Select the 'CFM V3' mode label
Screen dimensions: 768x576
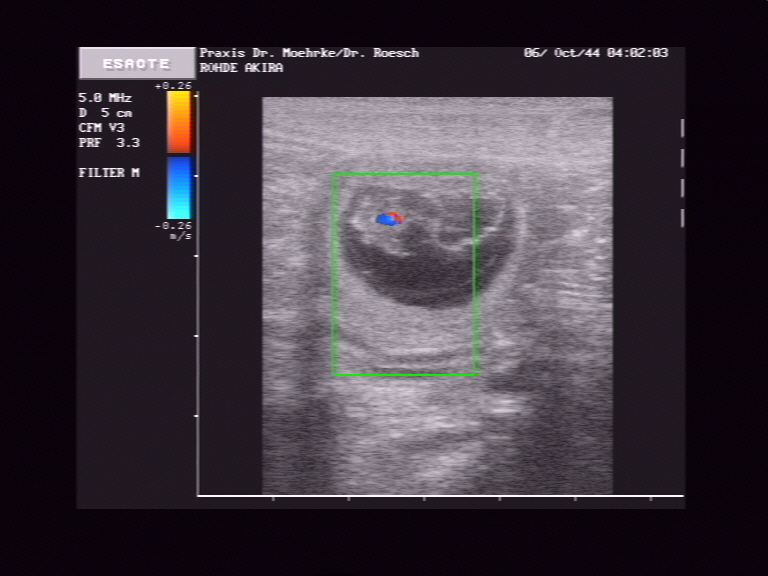click(x=102, y=128)
